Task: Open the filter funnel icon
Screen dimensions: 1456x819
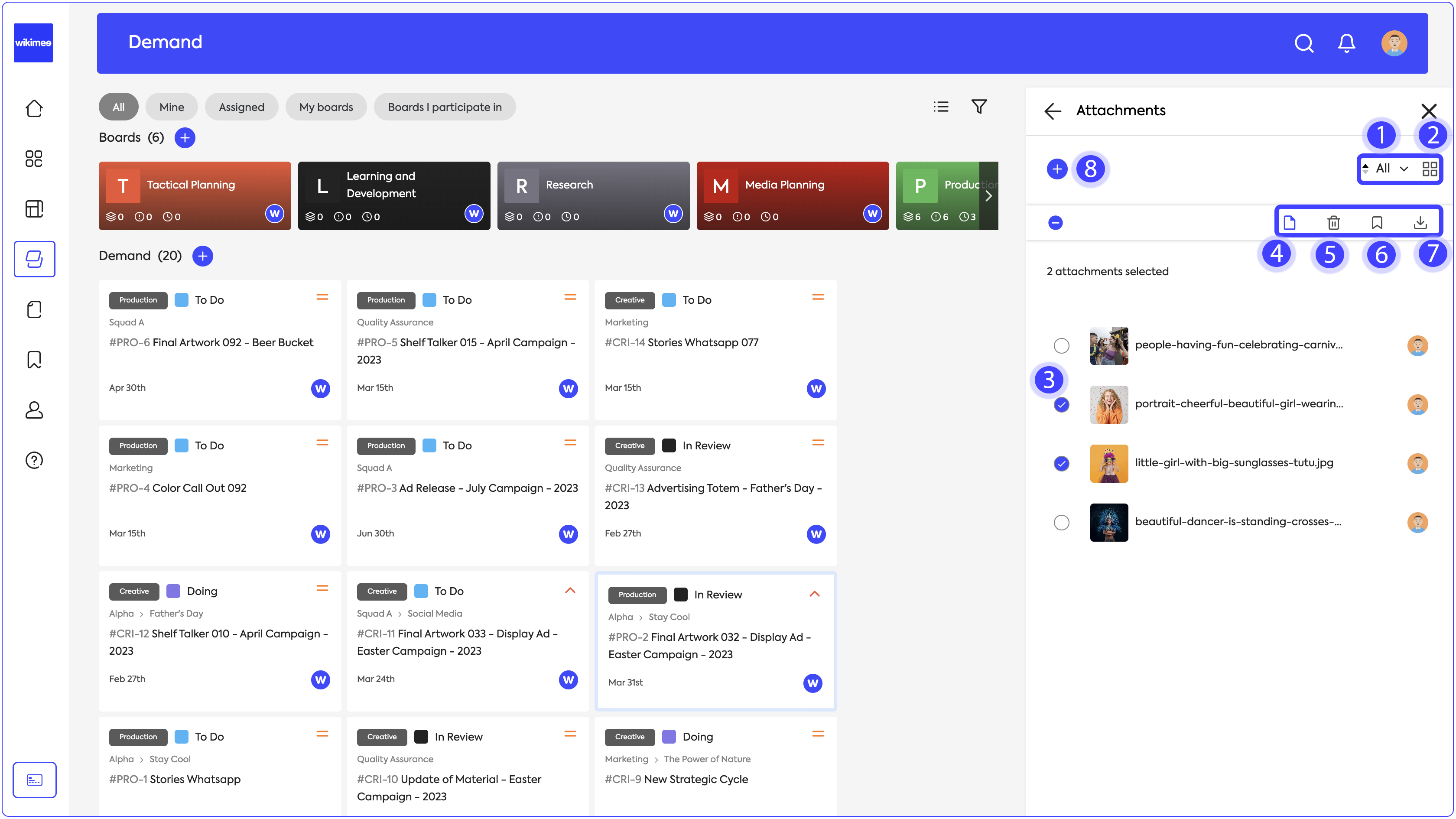Action: [979, 106]
